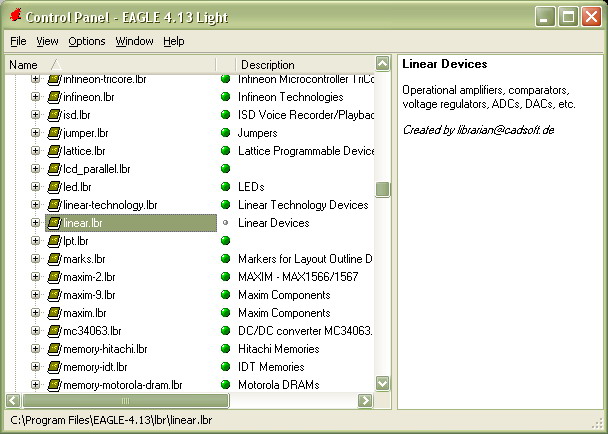608x434 pixels.
Task: Expand the isd.lbr tree node
Action: click(x=35, y=114)
